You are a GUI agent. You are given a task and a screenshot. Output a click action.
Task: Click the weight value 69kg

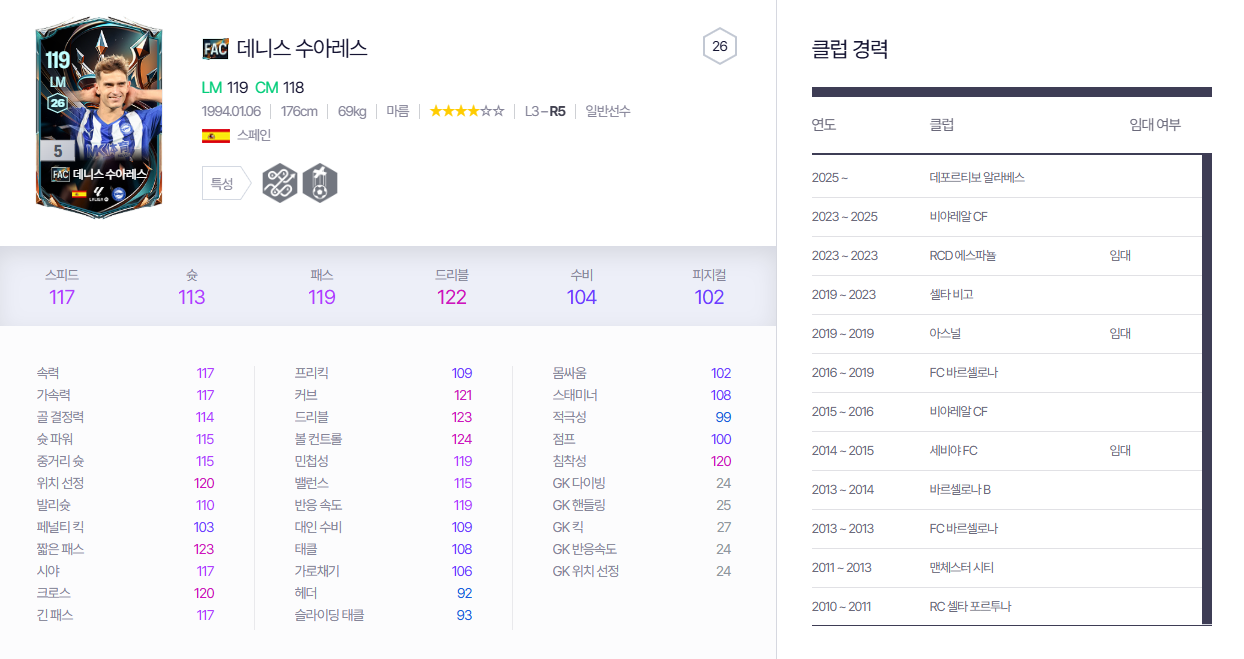[352, 111]
